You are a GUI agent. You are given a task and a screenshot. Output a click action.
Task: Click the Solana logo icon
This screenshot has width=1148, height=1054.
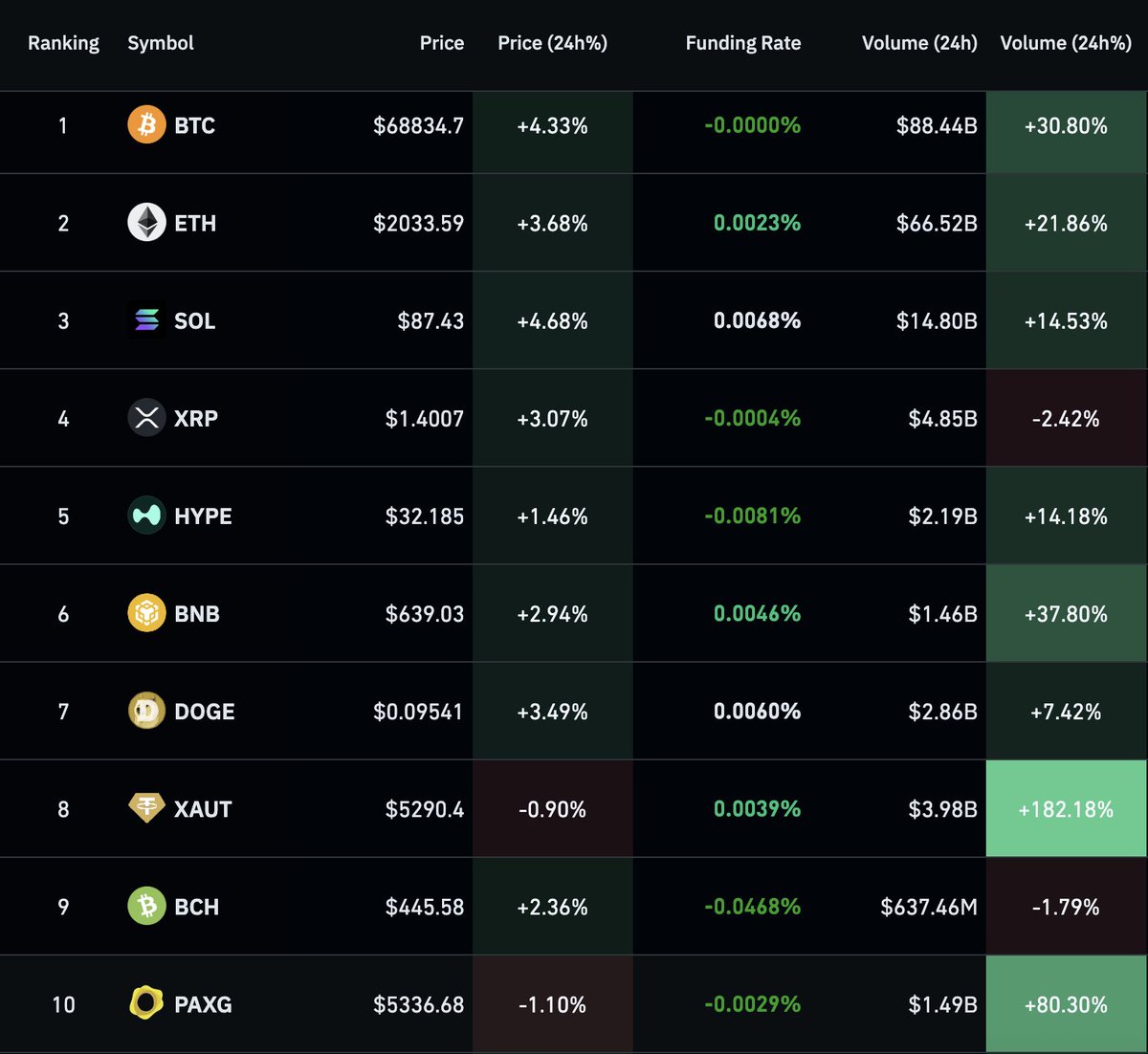tap(146, 320)
